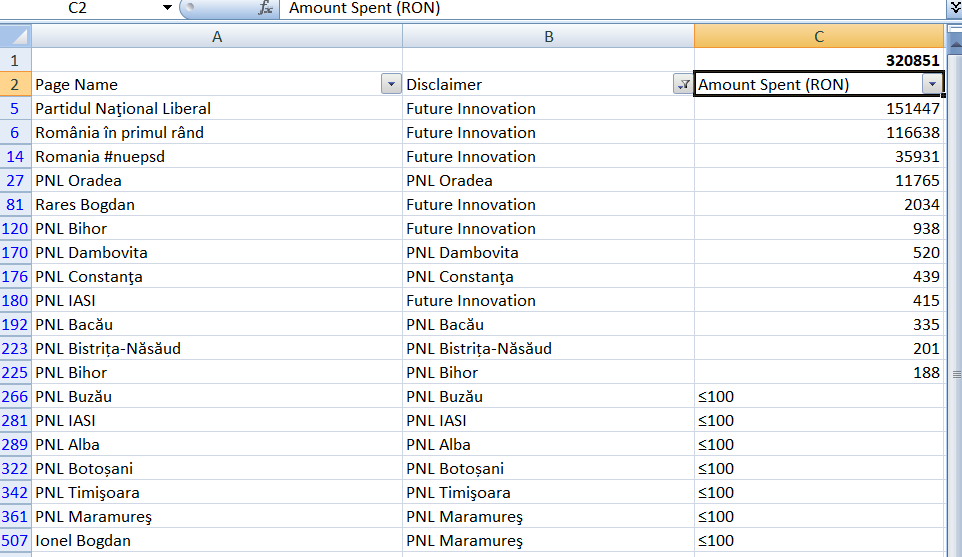
Task: Expand the formula bar with the double-chevron icon
Action: pos(955,7)
